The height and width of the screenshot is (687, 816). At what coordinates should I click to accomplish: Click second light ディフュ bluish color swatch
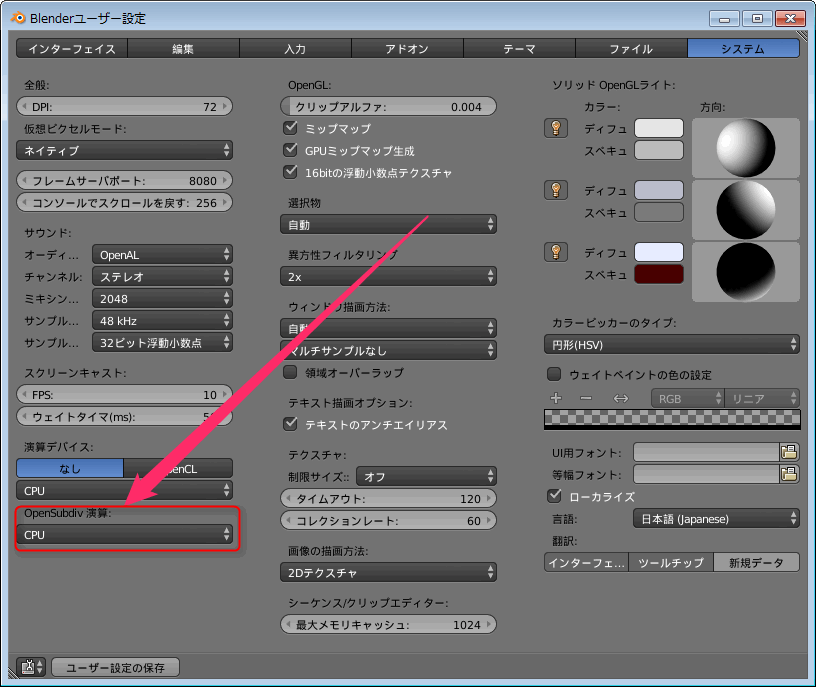659,190
